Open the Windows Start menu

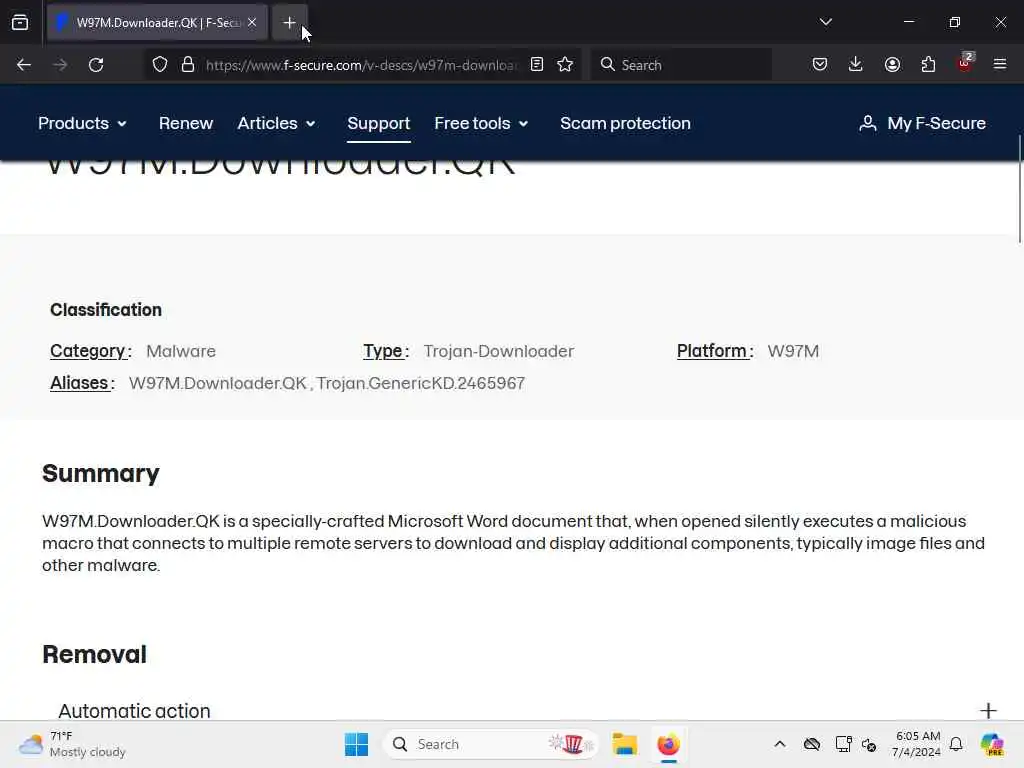tap(357, 744)
